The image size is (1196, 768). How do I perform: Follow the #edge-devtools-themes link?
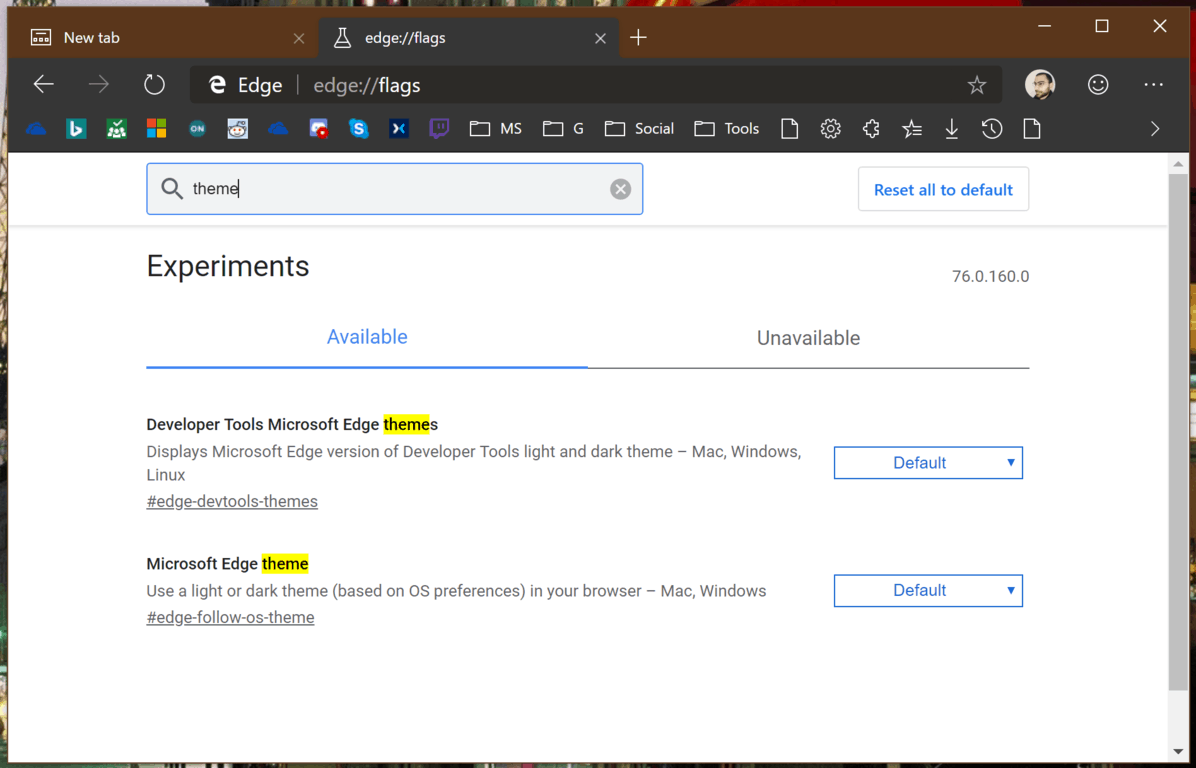click(232, 502)
